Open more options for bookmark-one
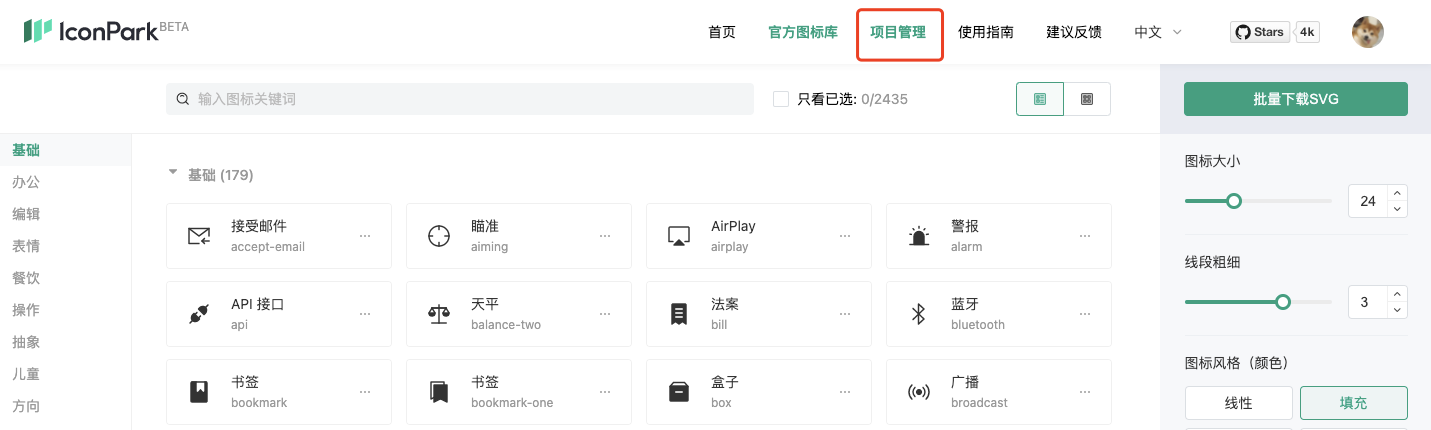Screen dimensions: 1431x430 605,392
